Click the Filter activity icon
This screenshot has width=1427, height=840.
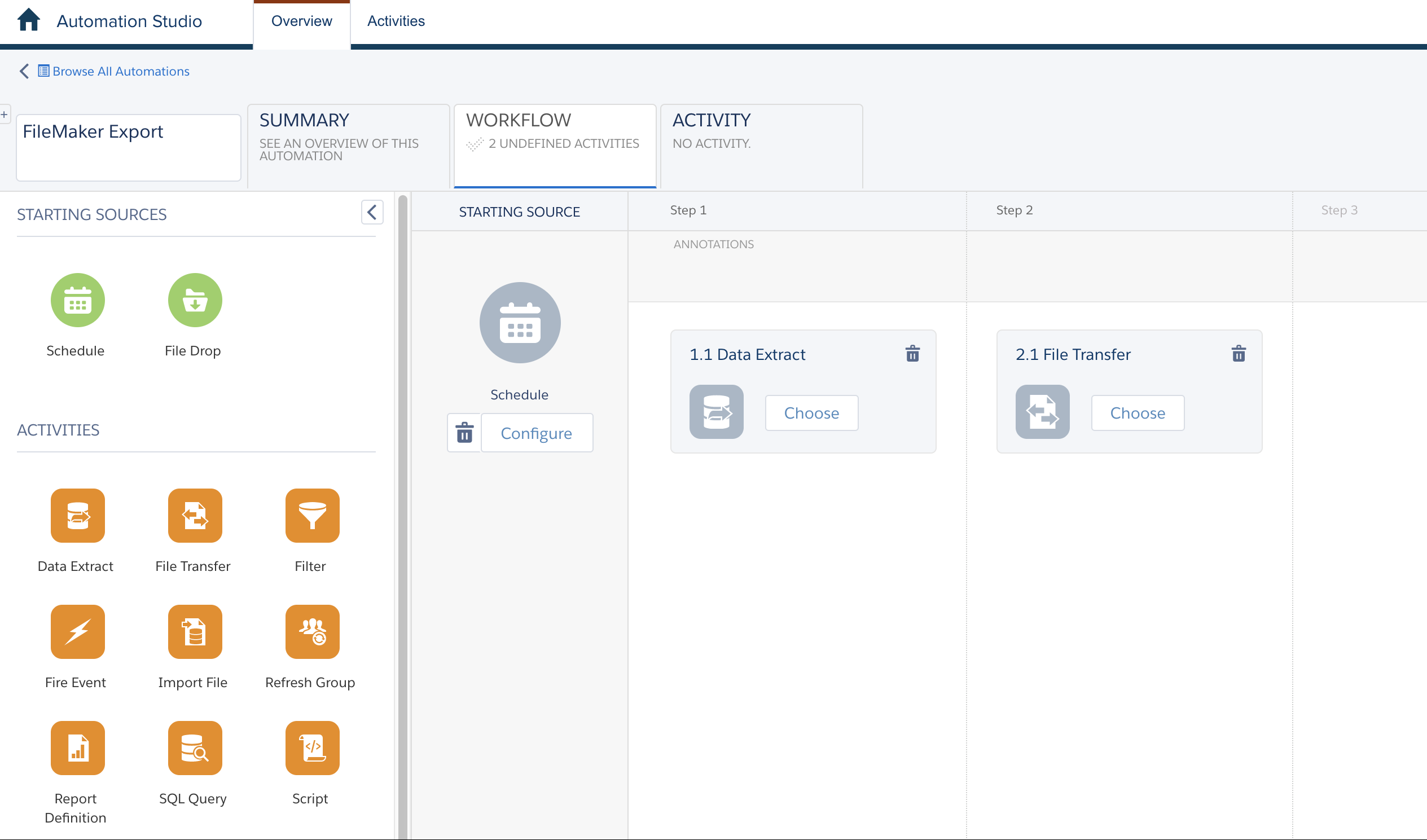pos(310,516)
